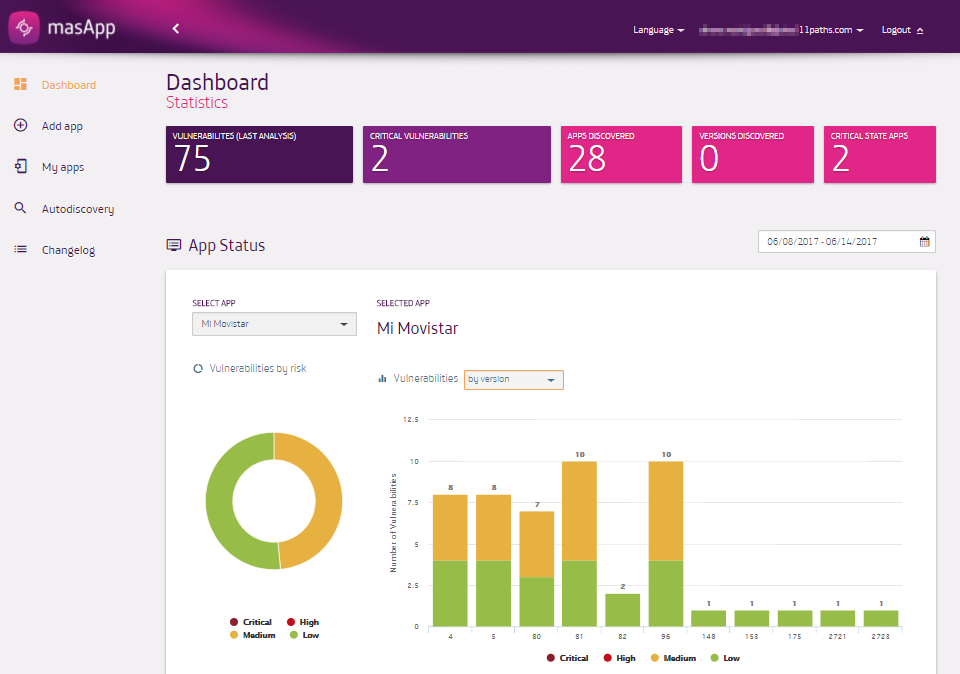The image size is (960, 674).
Task: Click the green bar for version 148
Action: click(708, 618)
